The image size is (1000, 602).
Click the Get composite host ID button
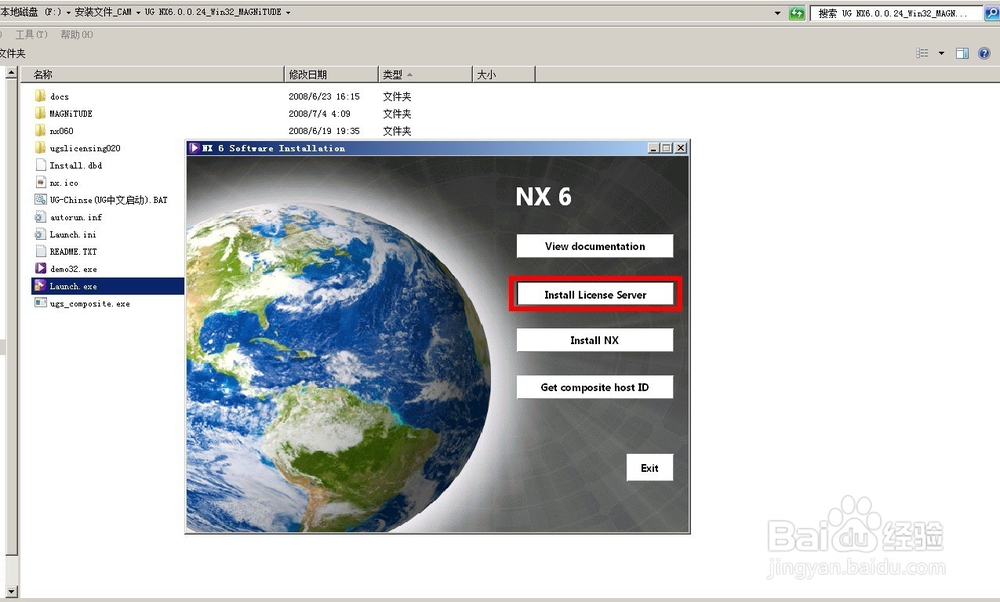click(594, 387)
